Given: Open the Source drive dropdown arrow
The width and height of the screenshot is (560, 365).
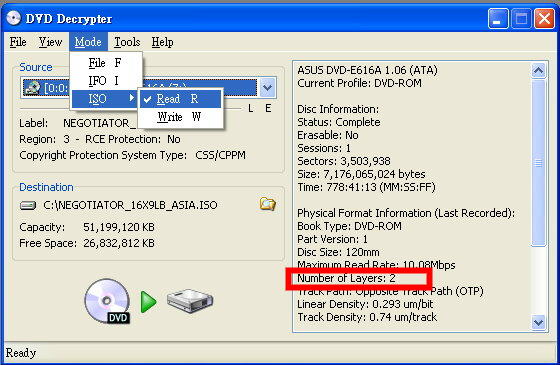Looking at the screenshot, I should click(268, 87).
